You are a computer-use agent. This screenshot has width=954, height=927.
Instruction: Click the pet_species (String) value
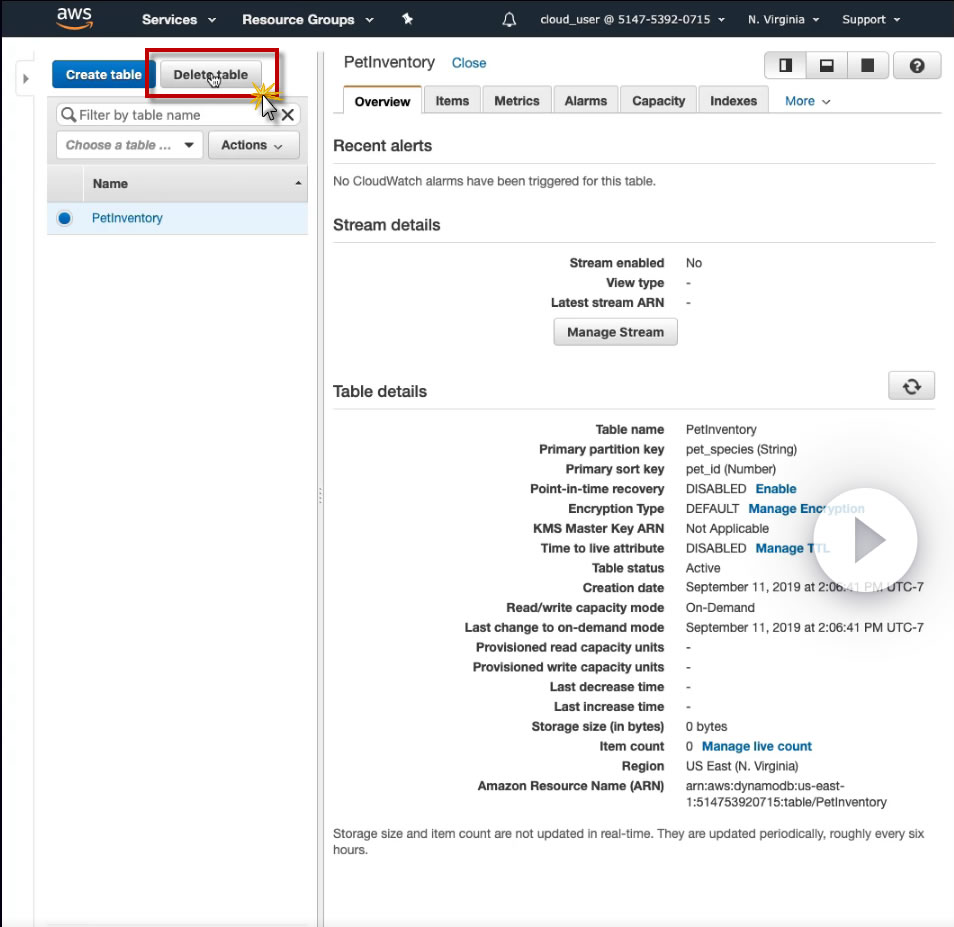click(741, 449)
